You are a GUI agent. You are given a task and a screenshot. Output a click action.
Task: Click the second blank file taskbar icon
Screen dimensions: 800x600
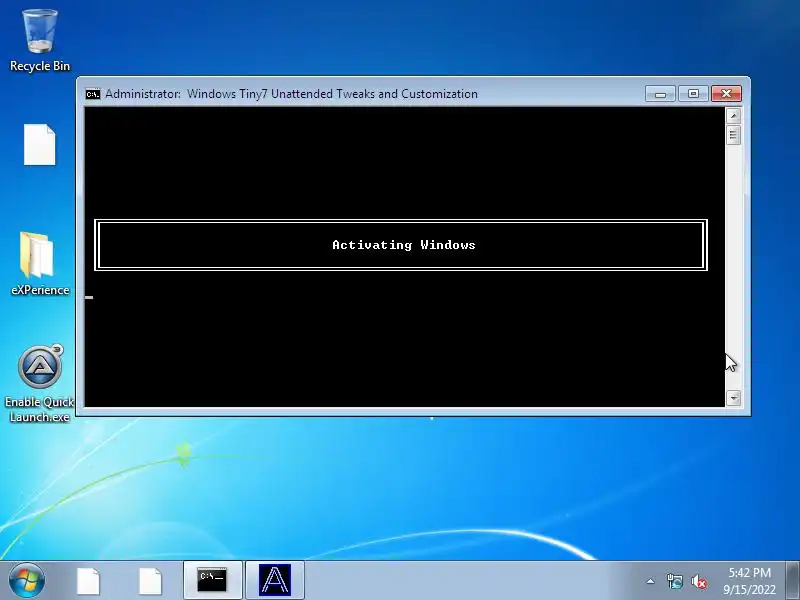(151, 581)
